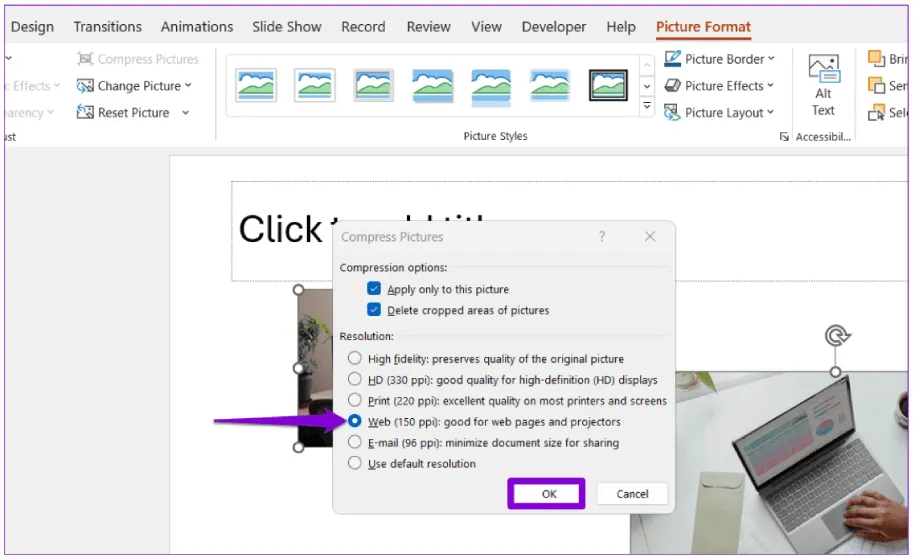This screenshot has width=915, height=559.
Task: Click the Alt Text icon
Action: [x=823, y=72]
